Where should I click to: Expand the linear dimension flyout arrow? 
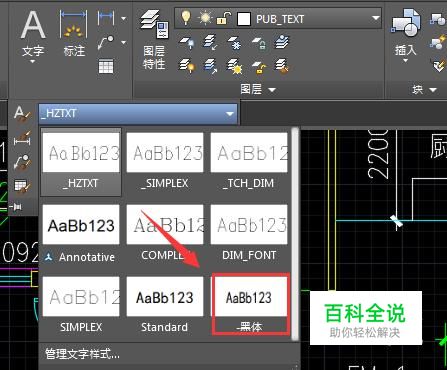pyautogui.click(x=124, y=18)
